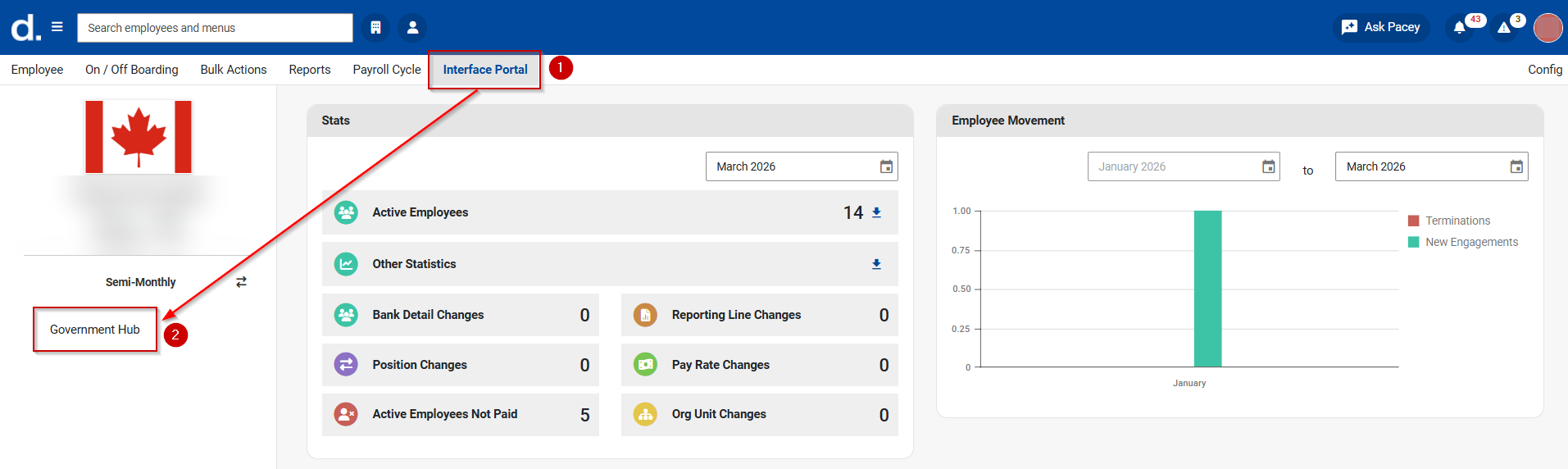Click the green January chart bar

[1207, 289]
